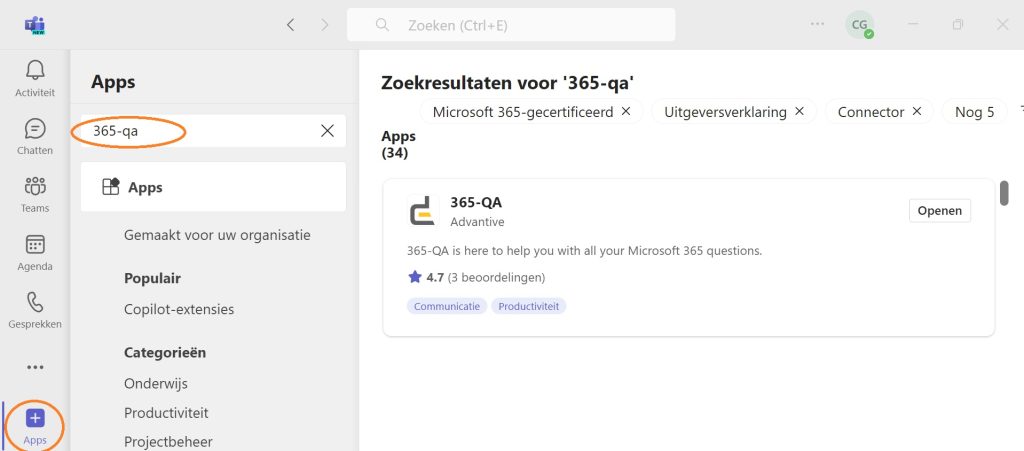Expand the 'Nog 5' filters chip
Image resolution: width=1024 pixels, height=451 pixels.
[974, 112]
